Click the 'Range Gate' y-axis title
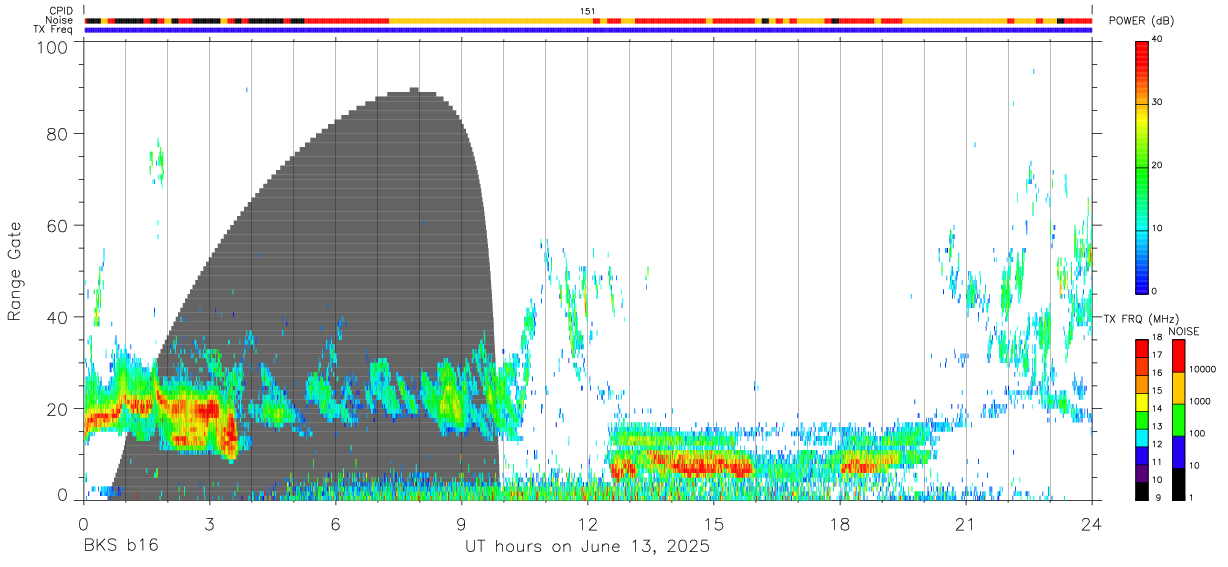 tap(15, 271)
